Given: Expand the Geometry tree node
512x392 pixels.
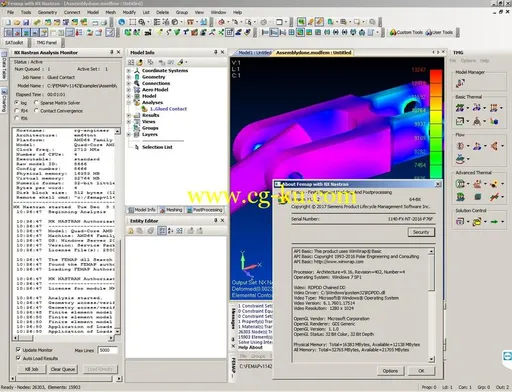Looking at the screenshot, I should 129,77.
